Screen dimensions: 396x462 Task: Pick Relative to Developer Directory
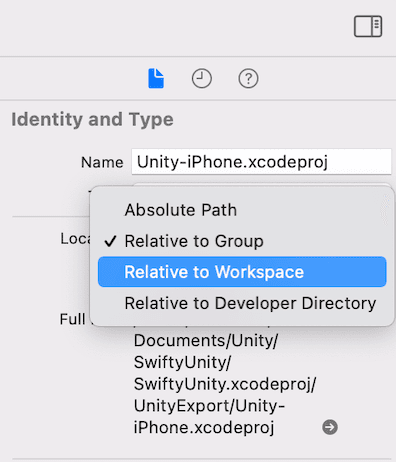click(242, 303)
